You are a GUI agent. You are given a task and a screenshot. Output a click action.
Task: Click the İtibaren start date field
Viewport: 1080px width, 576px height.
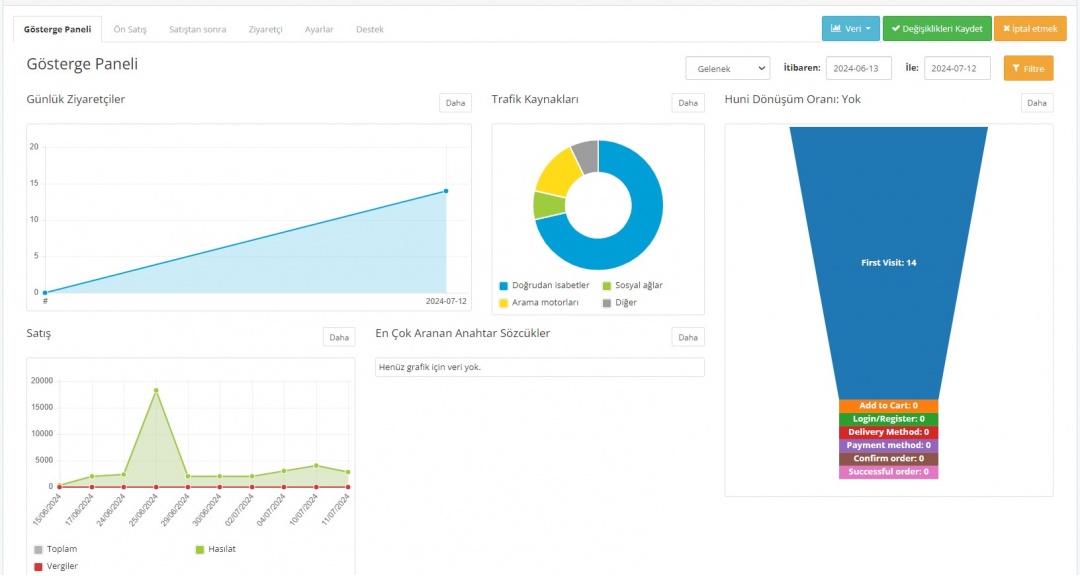[858, 69]
